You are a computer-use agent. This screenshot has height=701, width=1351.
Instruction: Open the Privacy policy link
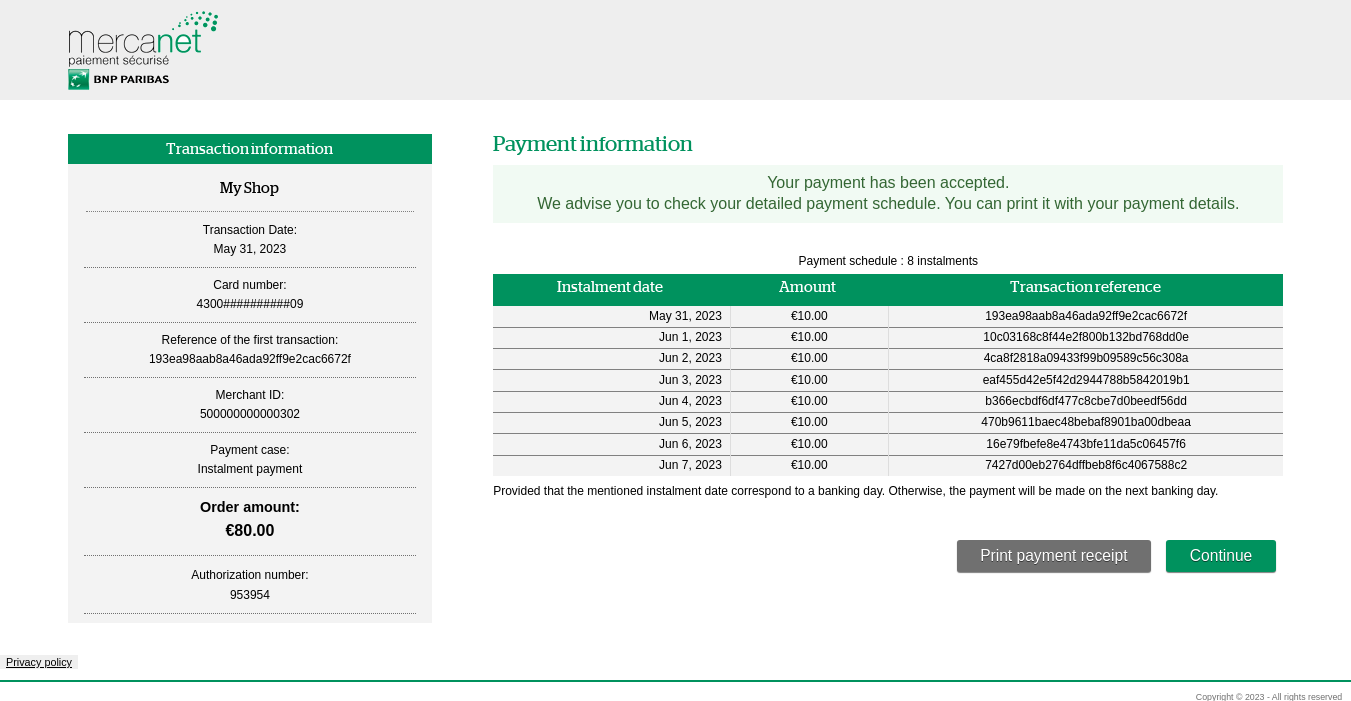(38, 662)
